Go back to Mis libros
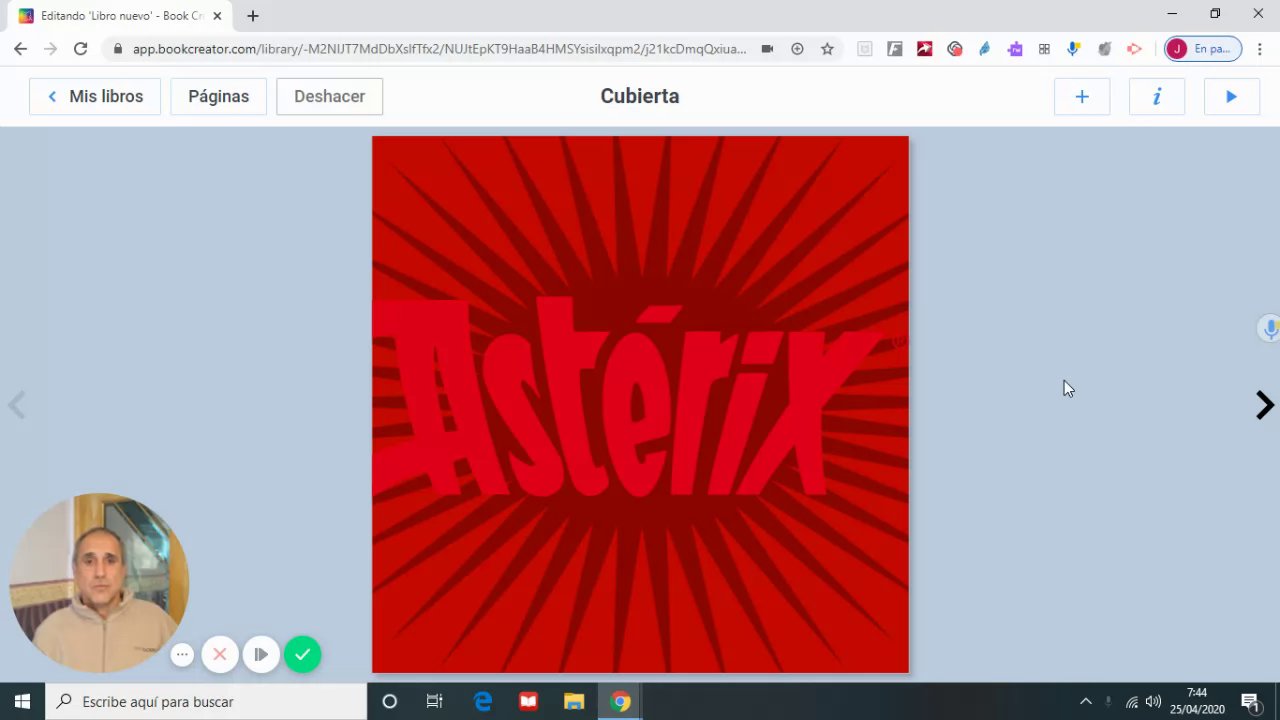Image resolution: width=1280 pixels, height=720 pixels. (x=95, y=96)
